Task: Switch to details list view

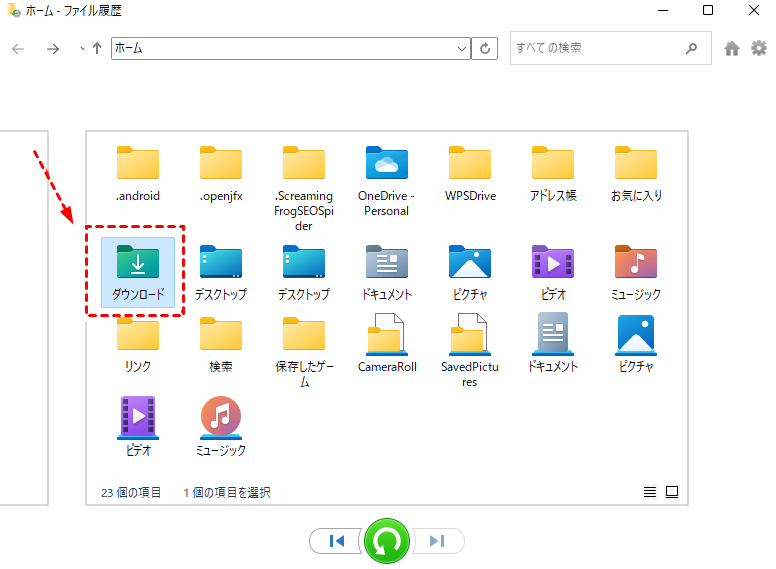Action: pos(650,492)
